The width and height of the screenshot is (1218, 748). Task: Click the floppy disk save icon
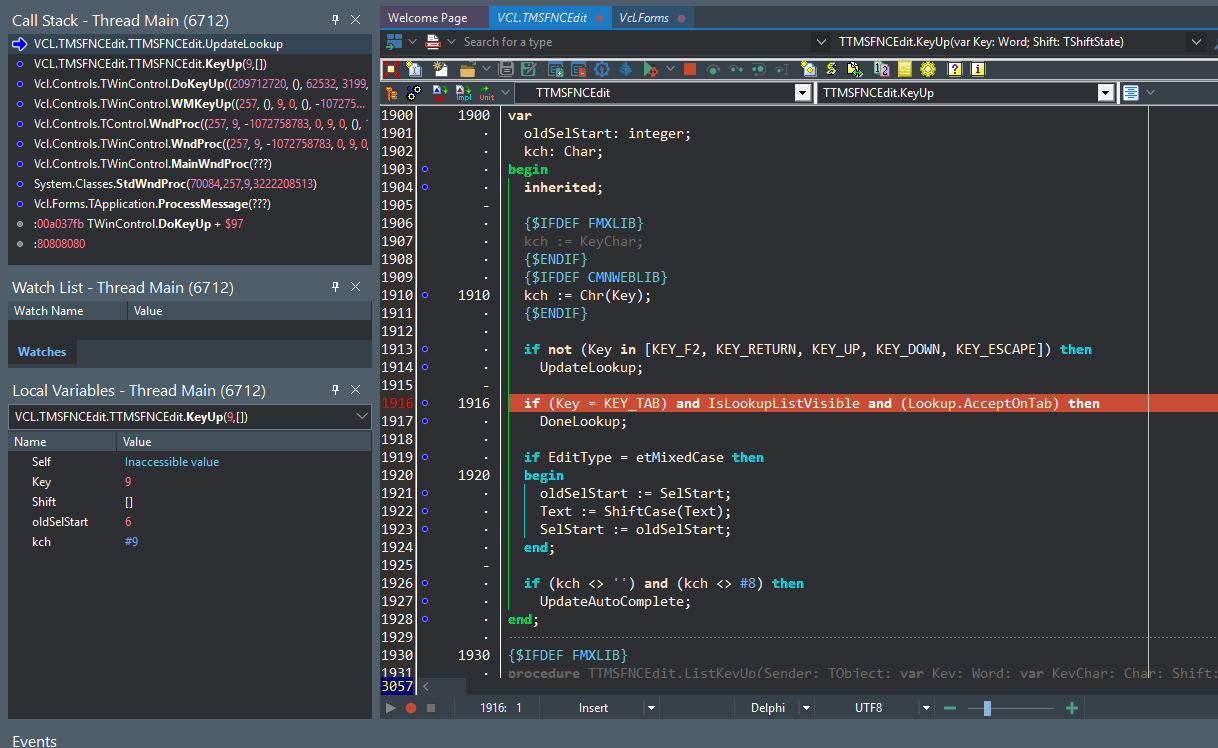point(507,69)
